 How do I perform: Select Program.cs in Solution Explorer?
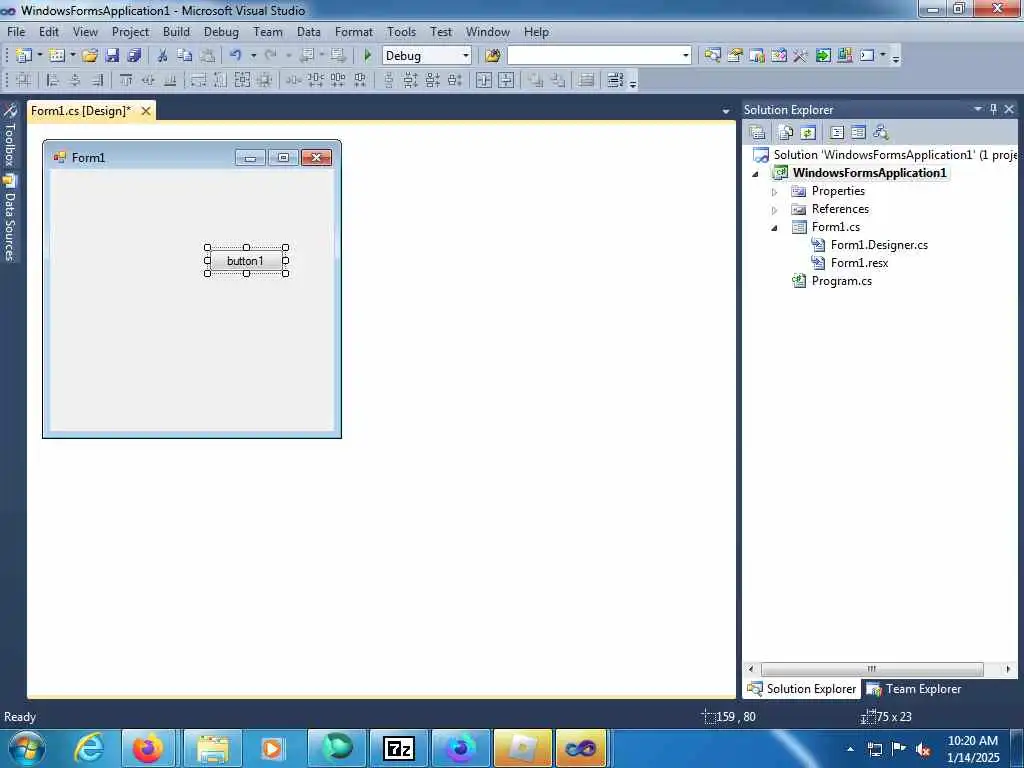[x=841, y=281]
